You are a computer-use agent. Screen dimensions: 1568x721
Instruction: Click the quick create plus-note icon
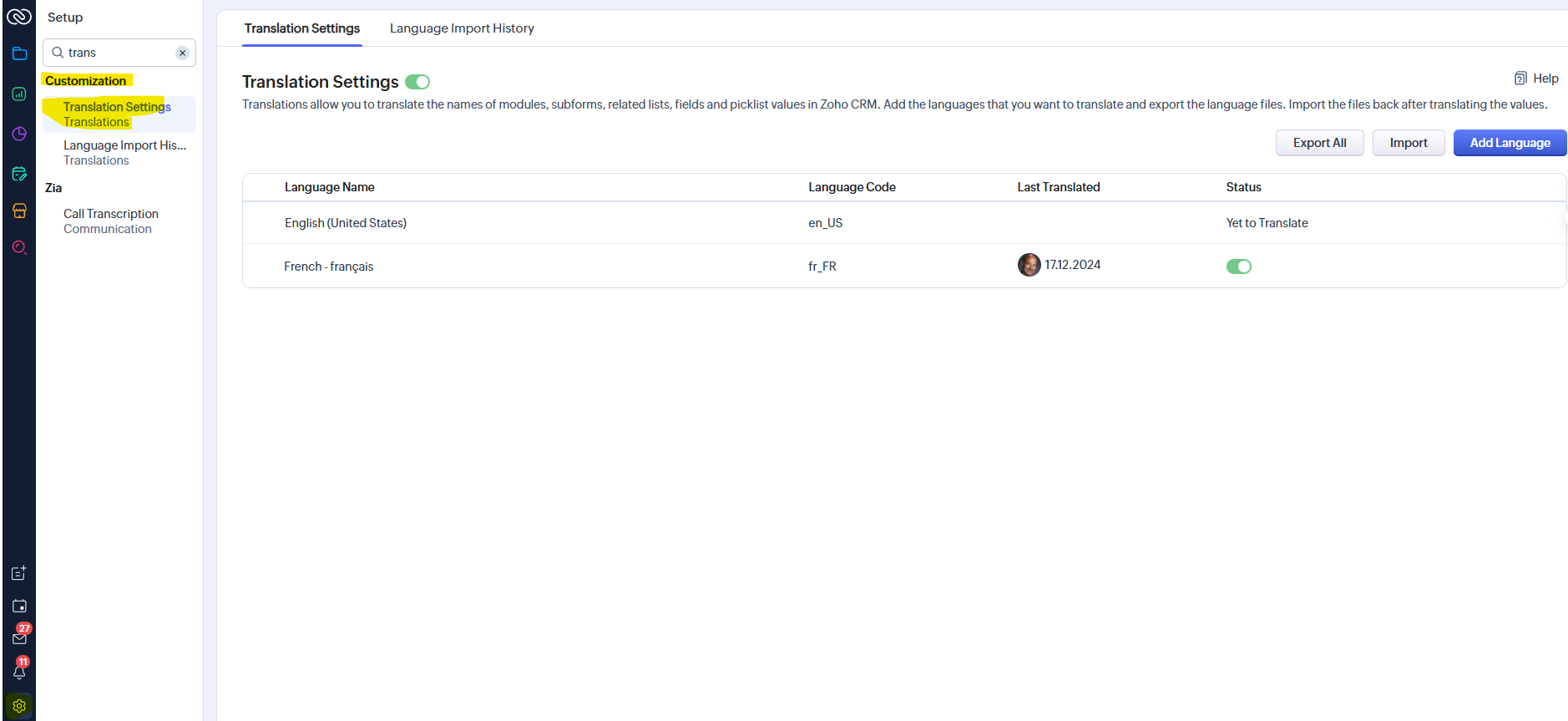(19, 573)
